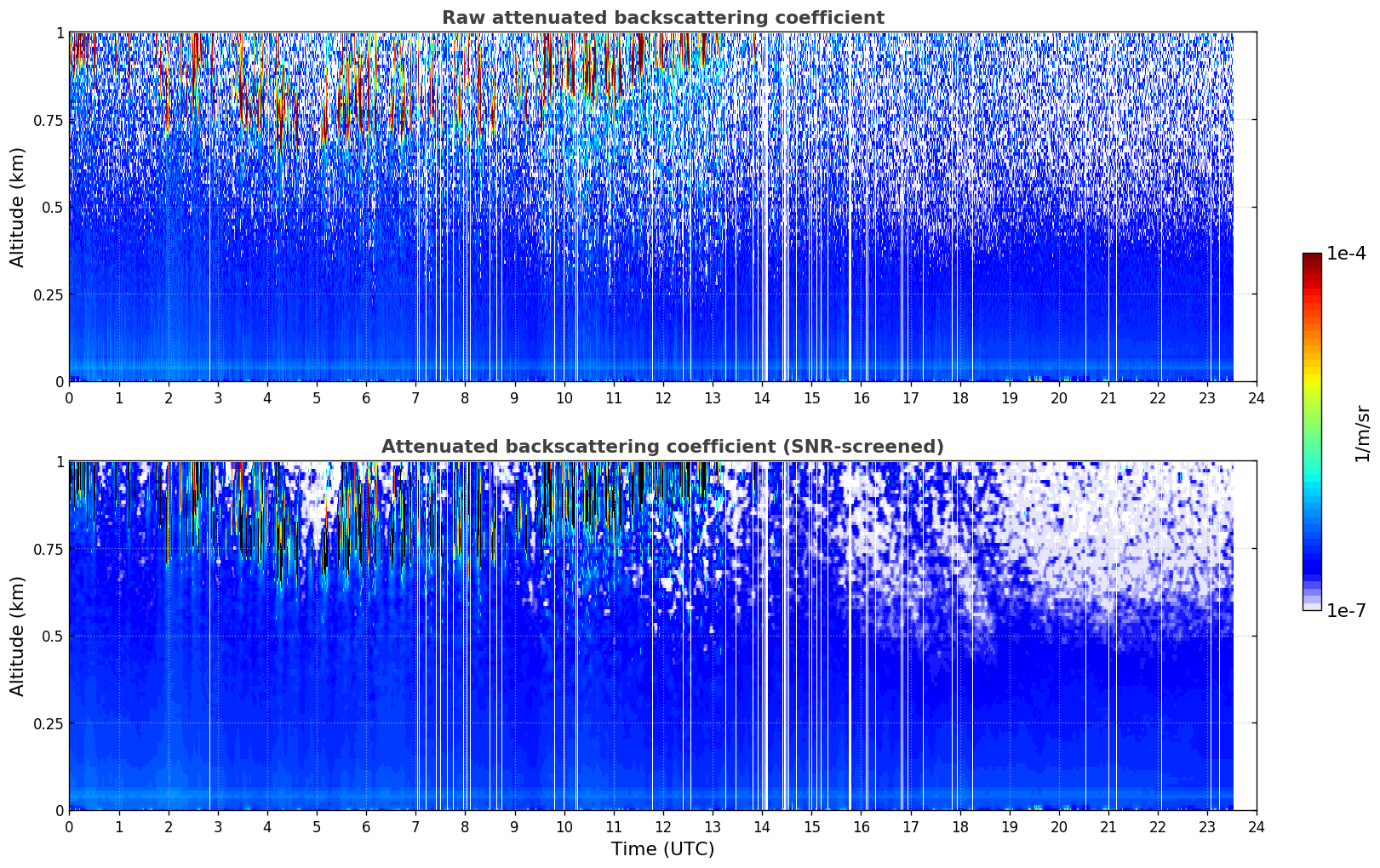This screenshot has width=1380, height=868.
Task: Click the 7 hour tick on the bottom plot
Action: (415, 826)
